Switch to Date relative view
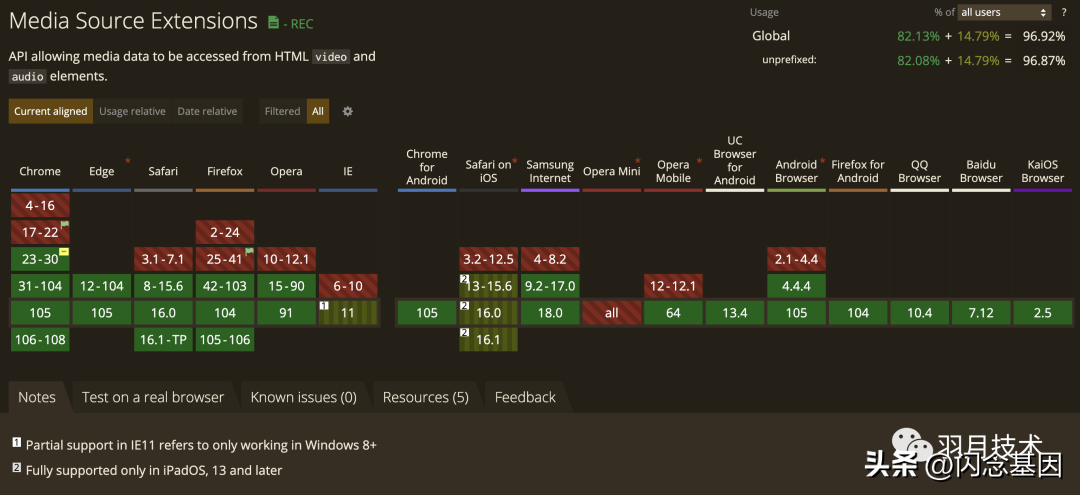Viewport: 1080px width, 495px height. click(207, 112)
